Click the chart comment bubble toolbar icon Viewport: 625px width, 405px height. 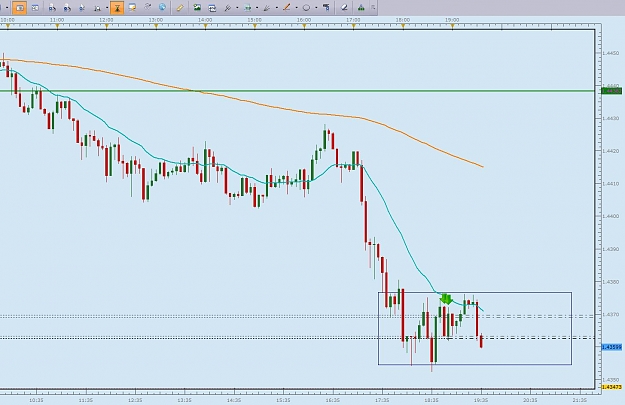132,8
